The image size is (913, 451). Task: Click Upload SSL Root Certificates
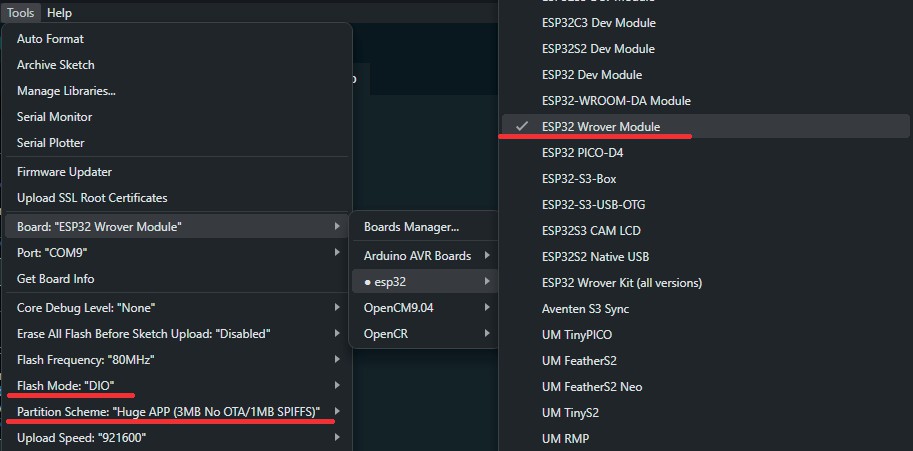[x=92, y=198]
